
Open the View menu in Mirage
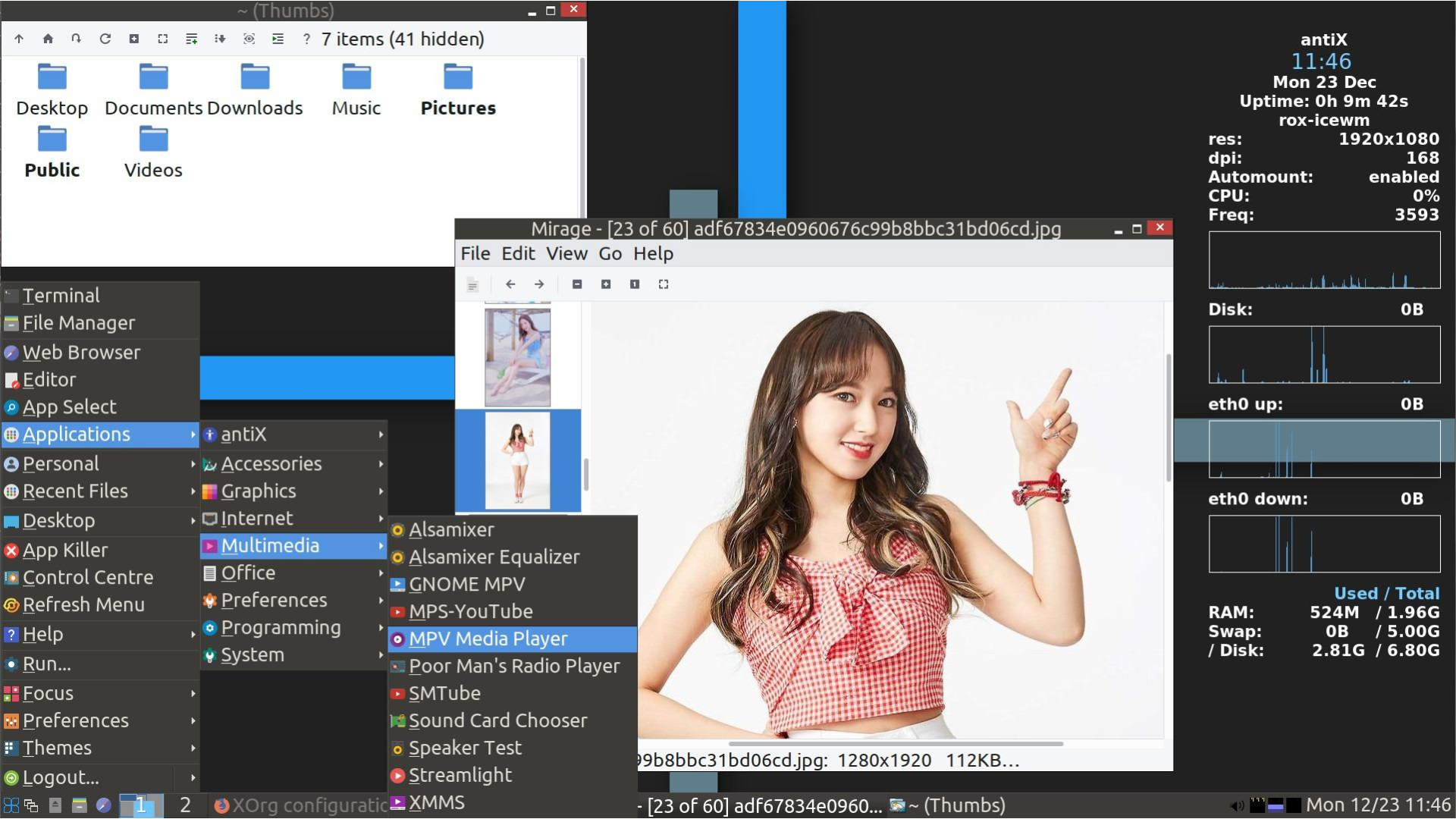566,253
